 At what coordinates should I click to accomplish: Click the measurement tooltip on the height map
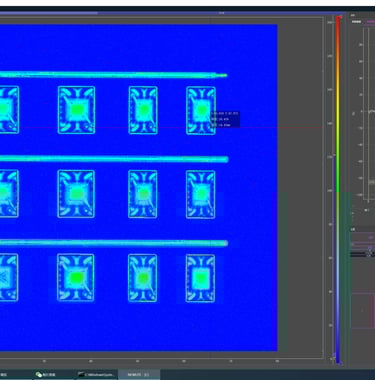(225, 119)
